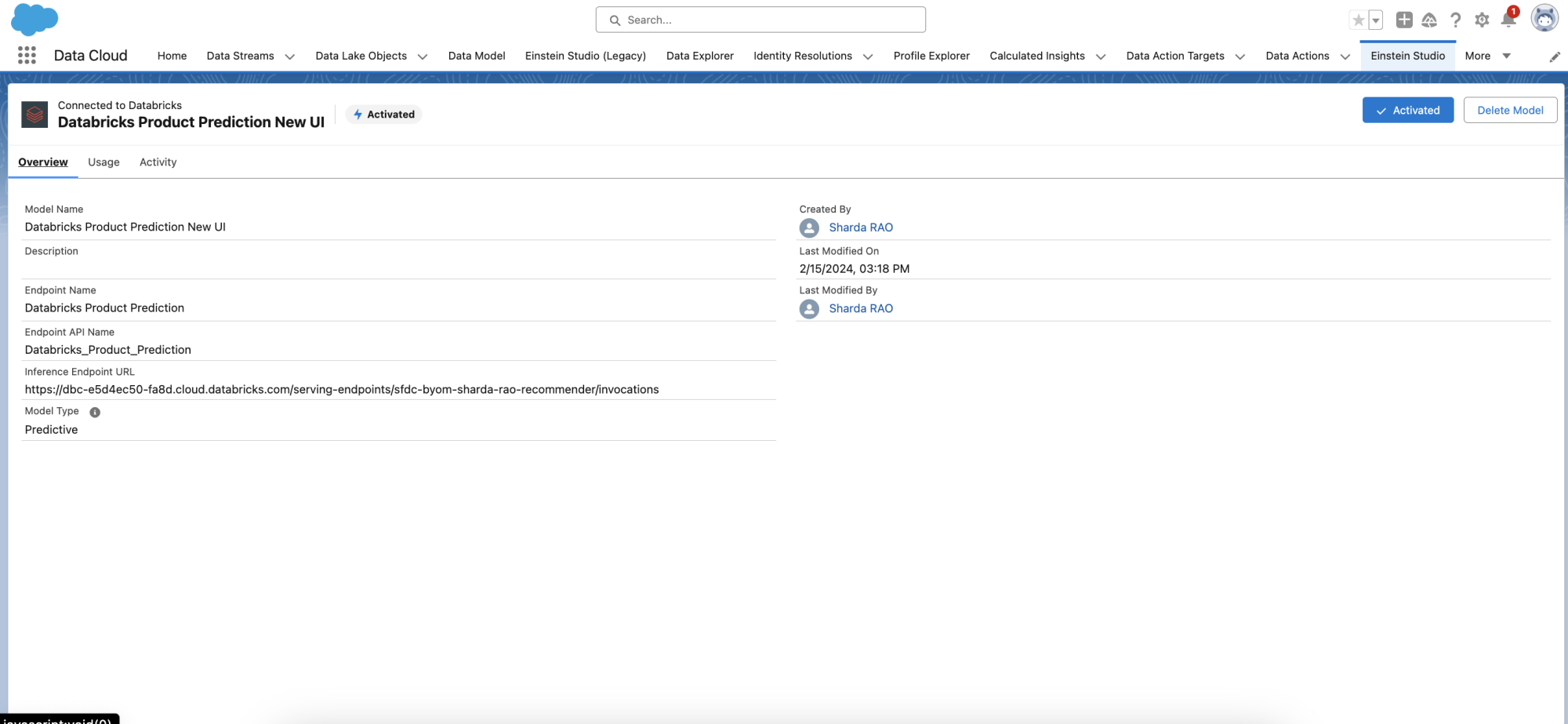1568x724 pixels.
Task: Expand the Identity Resolutions chevron
Action: (868, 56)
